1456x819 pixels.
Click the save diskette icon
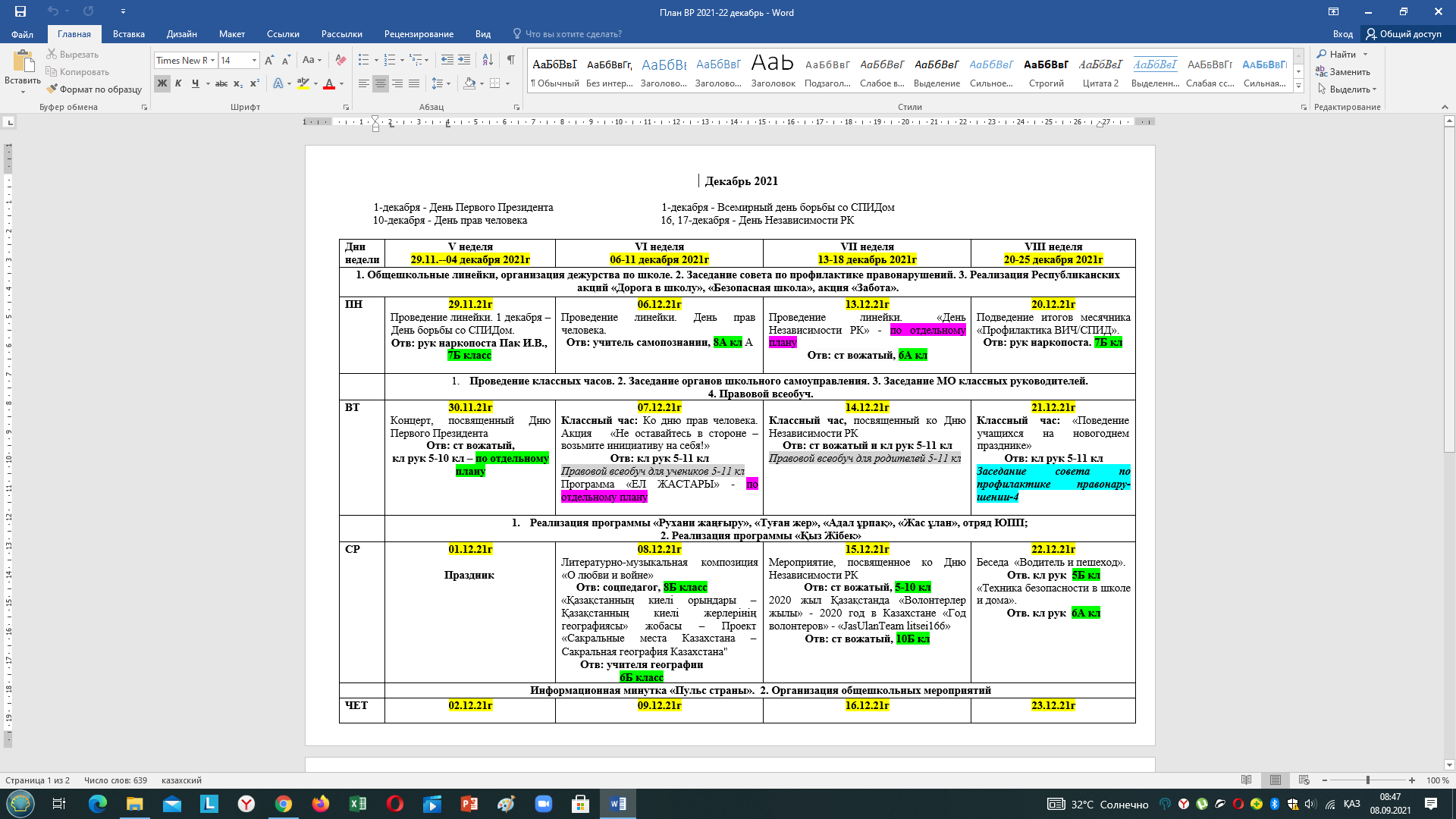(x=20, y=11)
